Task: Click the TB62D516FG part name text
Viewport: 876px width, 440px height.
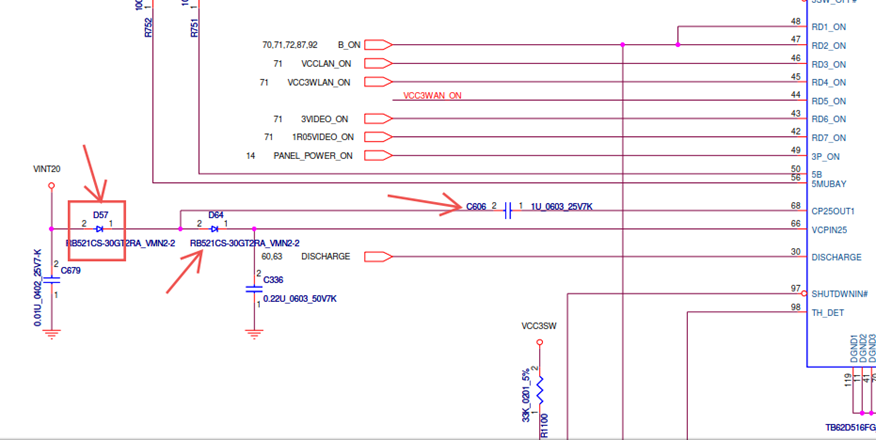Action: click(849, 426)
